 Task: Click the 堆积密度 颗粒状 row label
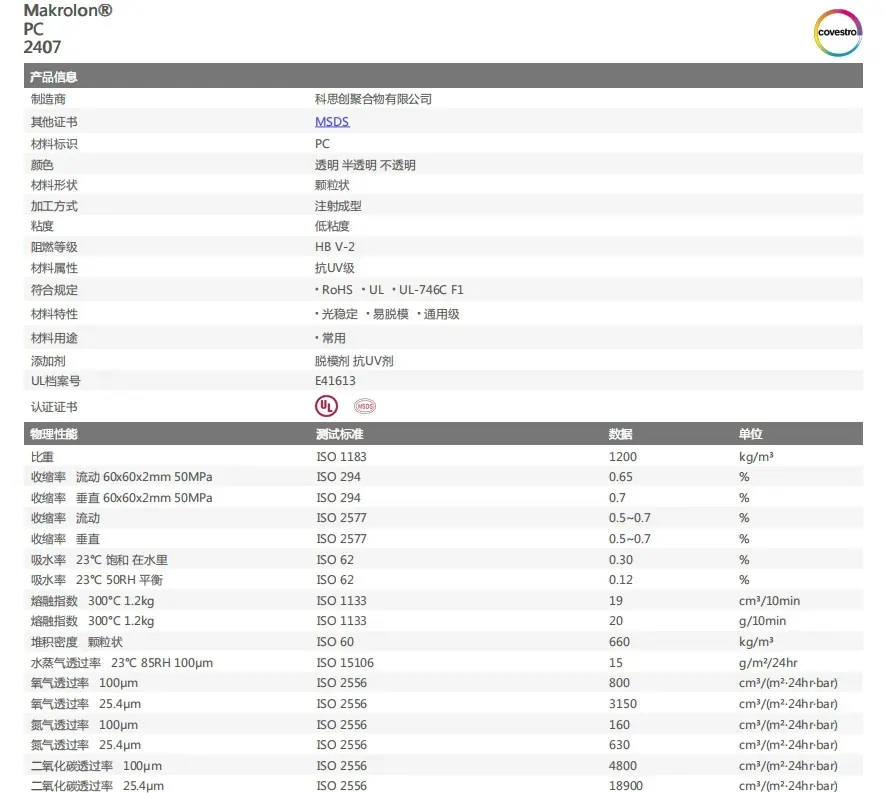(x=76, y=642)
